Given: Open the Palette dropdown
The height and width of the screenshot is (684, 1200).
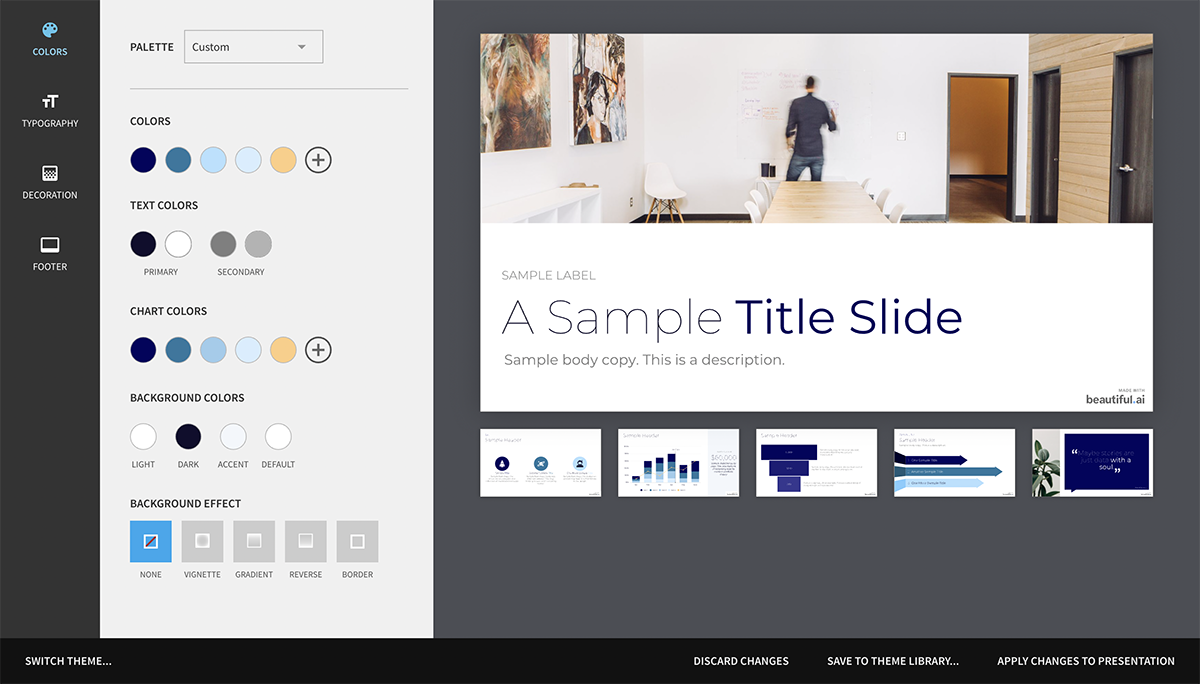Looking at the screenshot, I should click(253, 46).
